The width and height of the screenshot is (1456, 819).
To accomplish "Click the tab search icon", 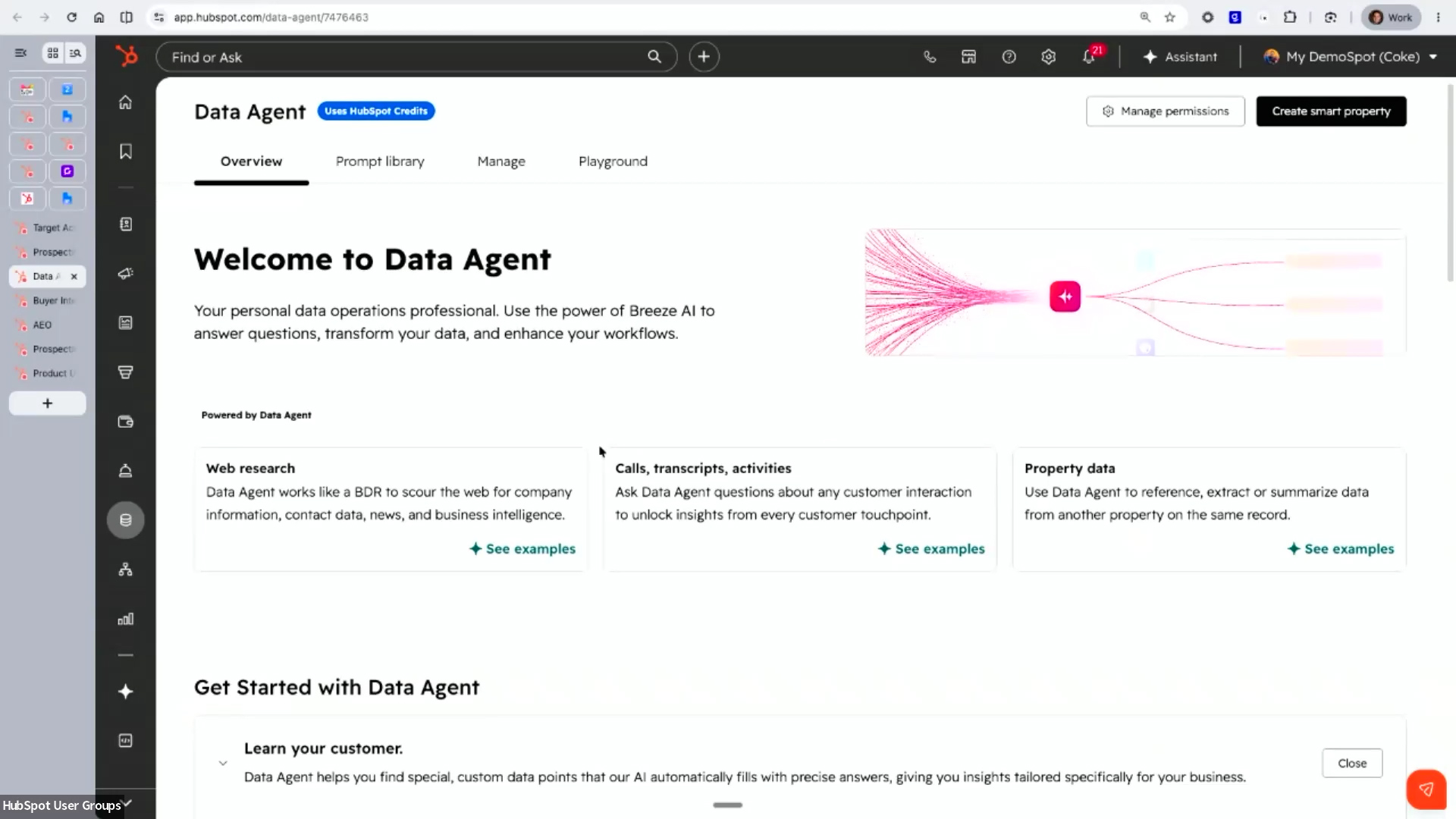I will pos(75,53).
